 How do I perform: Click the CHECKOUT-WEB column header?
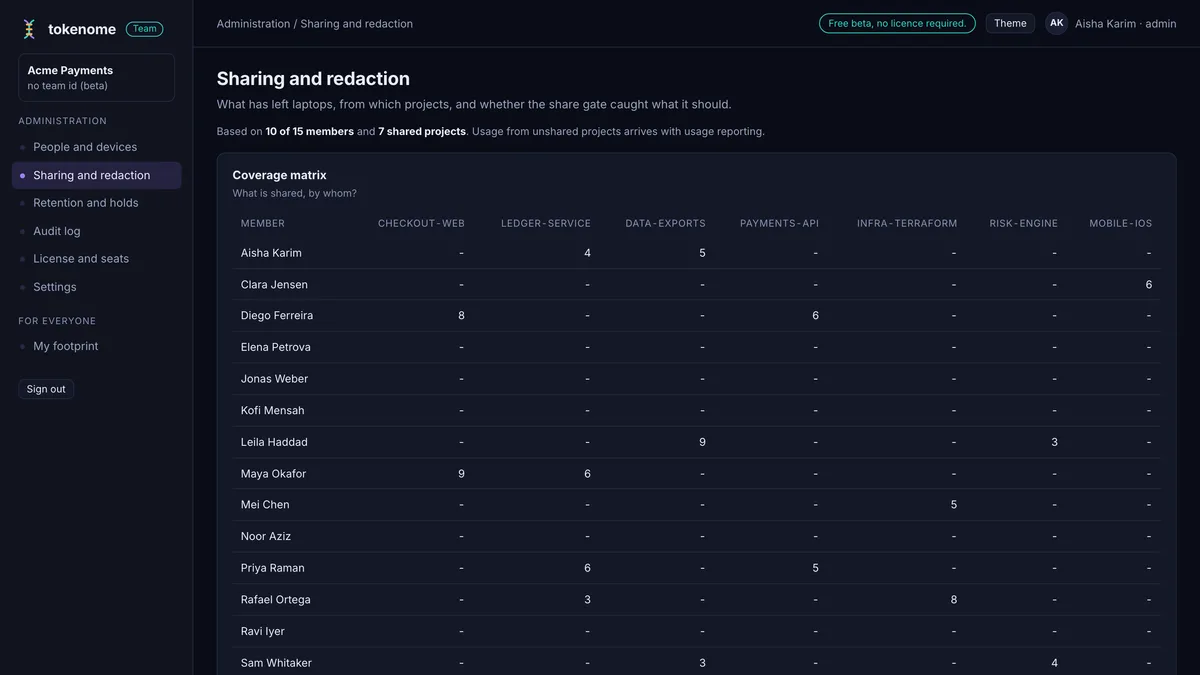421,224
